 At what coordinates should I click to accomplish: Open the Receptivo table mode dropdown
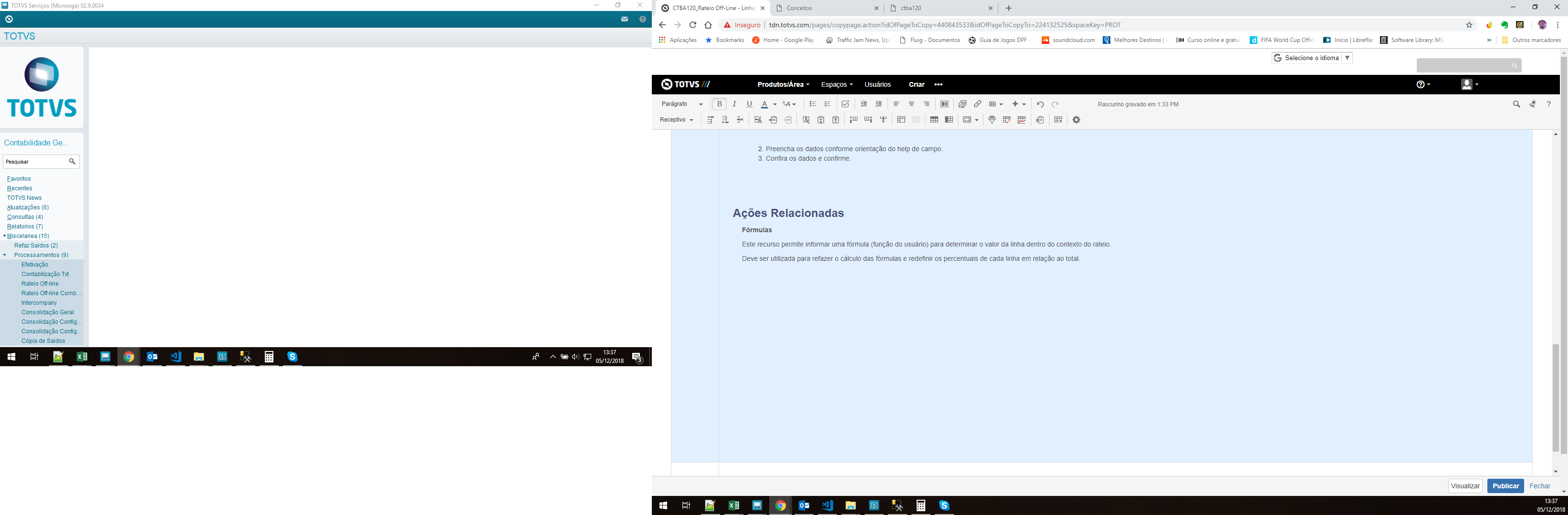pyautogui.click(x=676, y=120)
